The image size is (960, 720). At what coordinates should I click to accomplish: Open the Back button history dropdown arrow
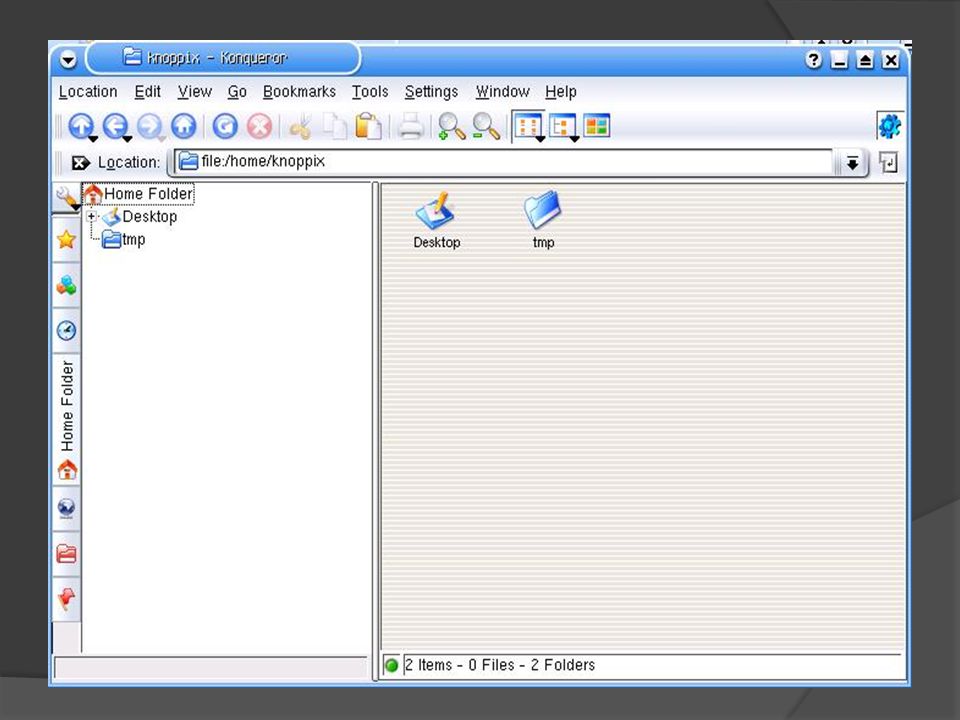[127, 139]
